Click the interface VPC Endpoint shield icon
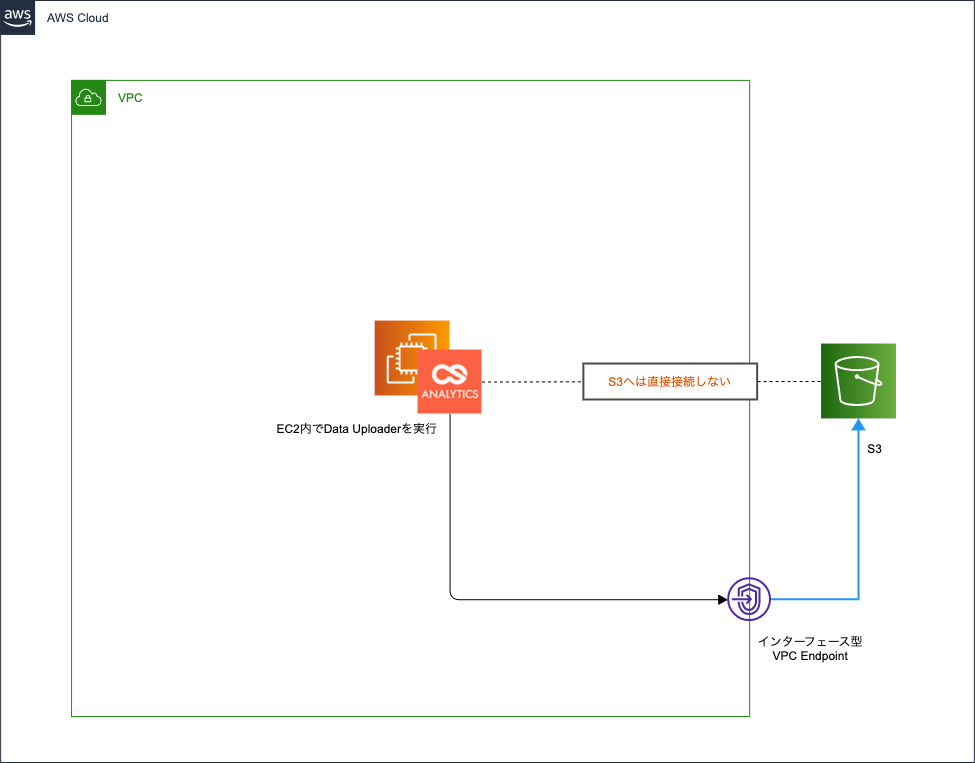This screenshot has width=975, height=763. tap(748, 599)
